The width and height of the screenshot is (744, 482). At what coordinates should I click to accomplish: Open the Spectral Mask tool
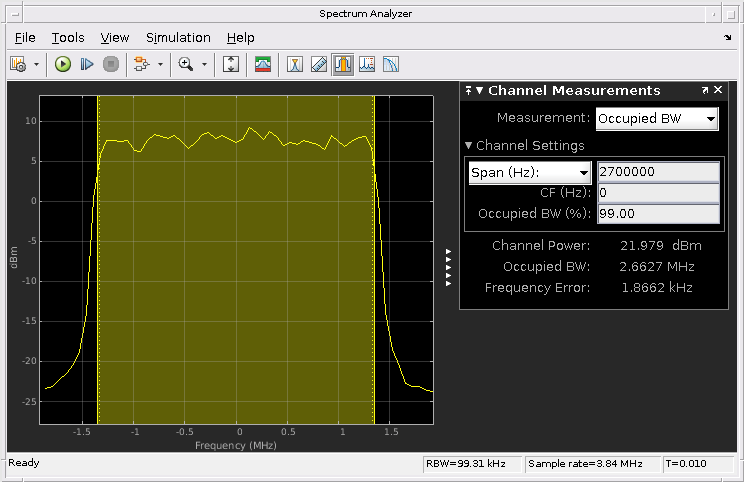[x=263, y=64]
